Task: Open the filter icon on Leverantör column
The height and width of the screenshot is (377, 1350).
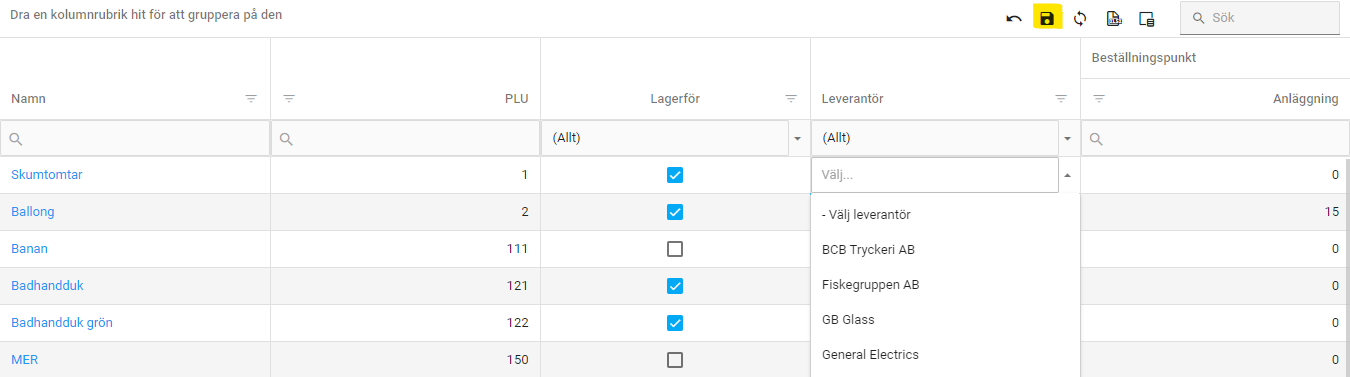Action: click(x=1061, y=99)
